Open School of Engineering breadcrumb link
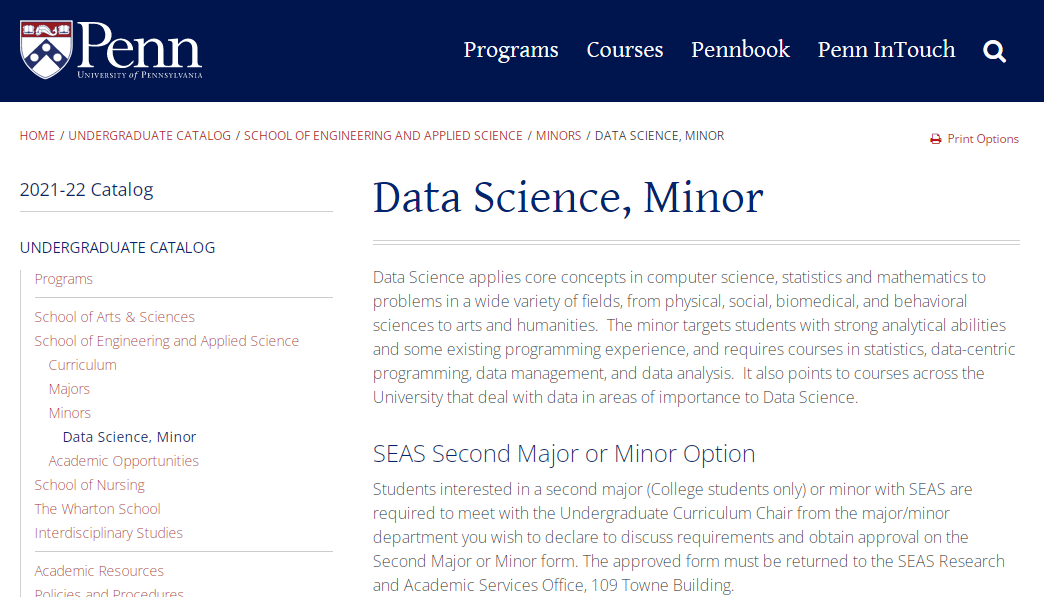The image size is (1044, 597). tap(383, 136)
